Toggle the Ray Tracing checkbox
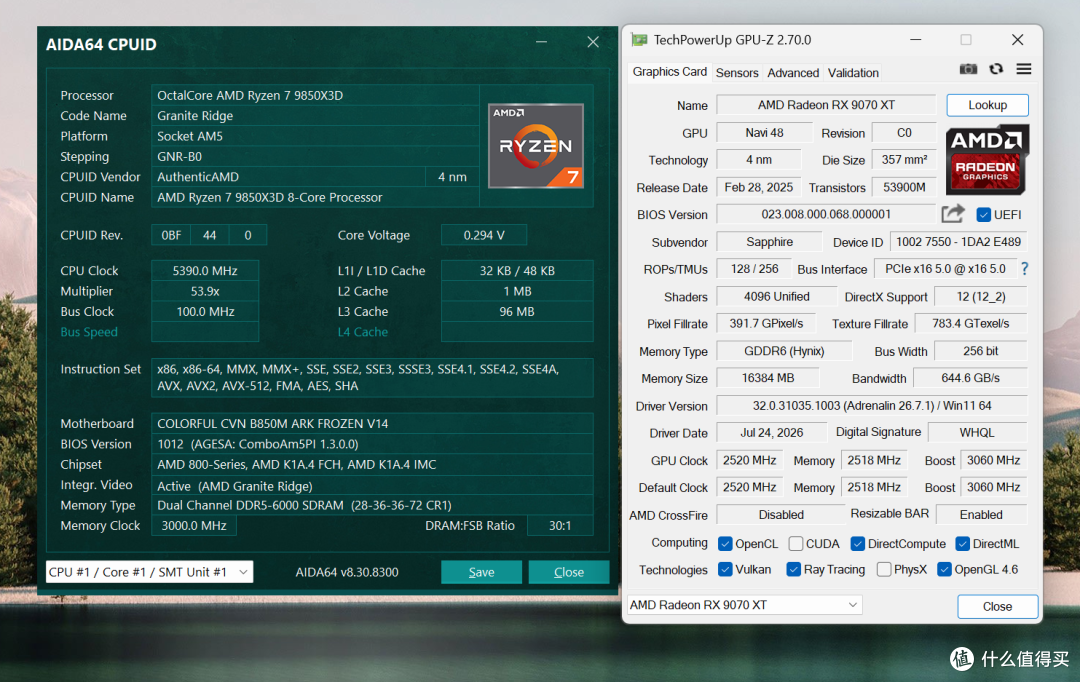The image size is (1080, 682). (793, 569)
